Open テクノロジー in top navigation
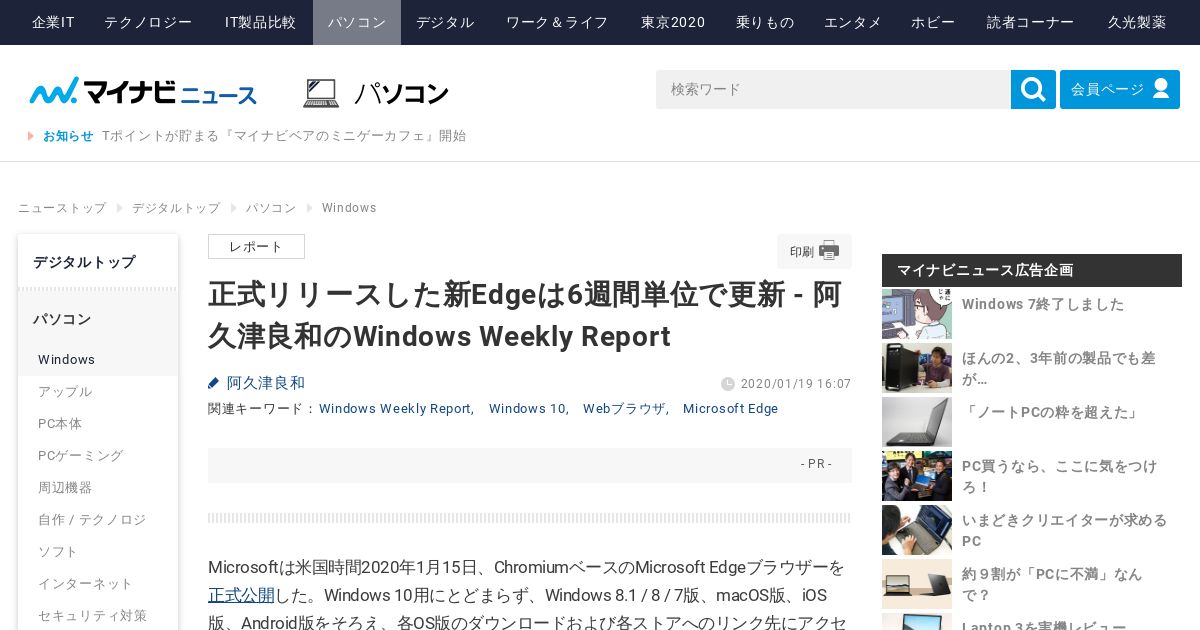 tap(148, 22)
